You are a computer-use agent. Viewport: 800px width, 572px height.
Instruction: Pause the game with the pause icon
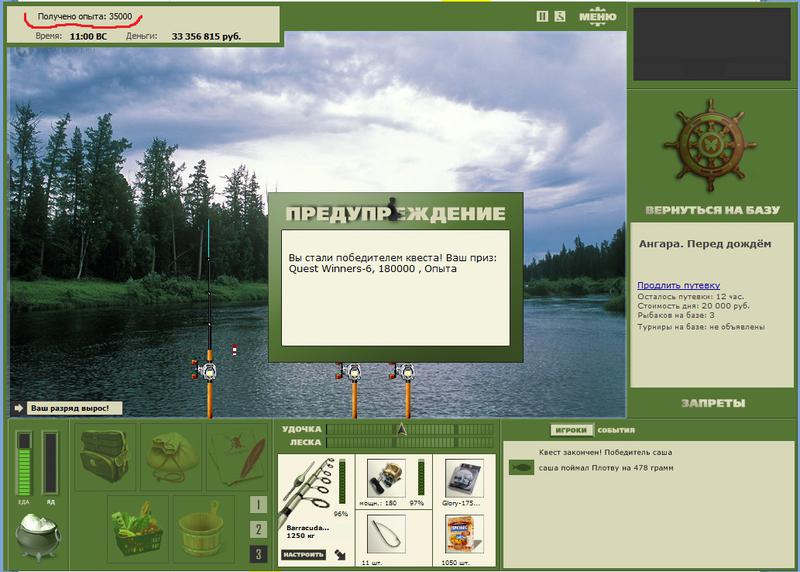(542, 16)
